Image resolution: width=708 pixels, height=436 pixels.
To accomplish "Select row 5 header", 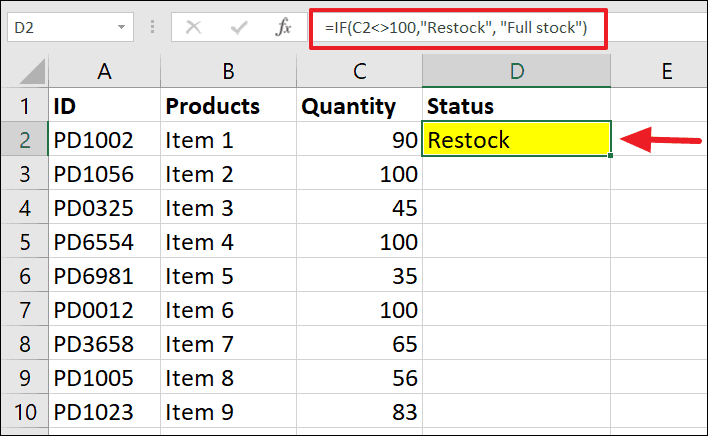I will coord(23,242).
